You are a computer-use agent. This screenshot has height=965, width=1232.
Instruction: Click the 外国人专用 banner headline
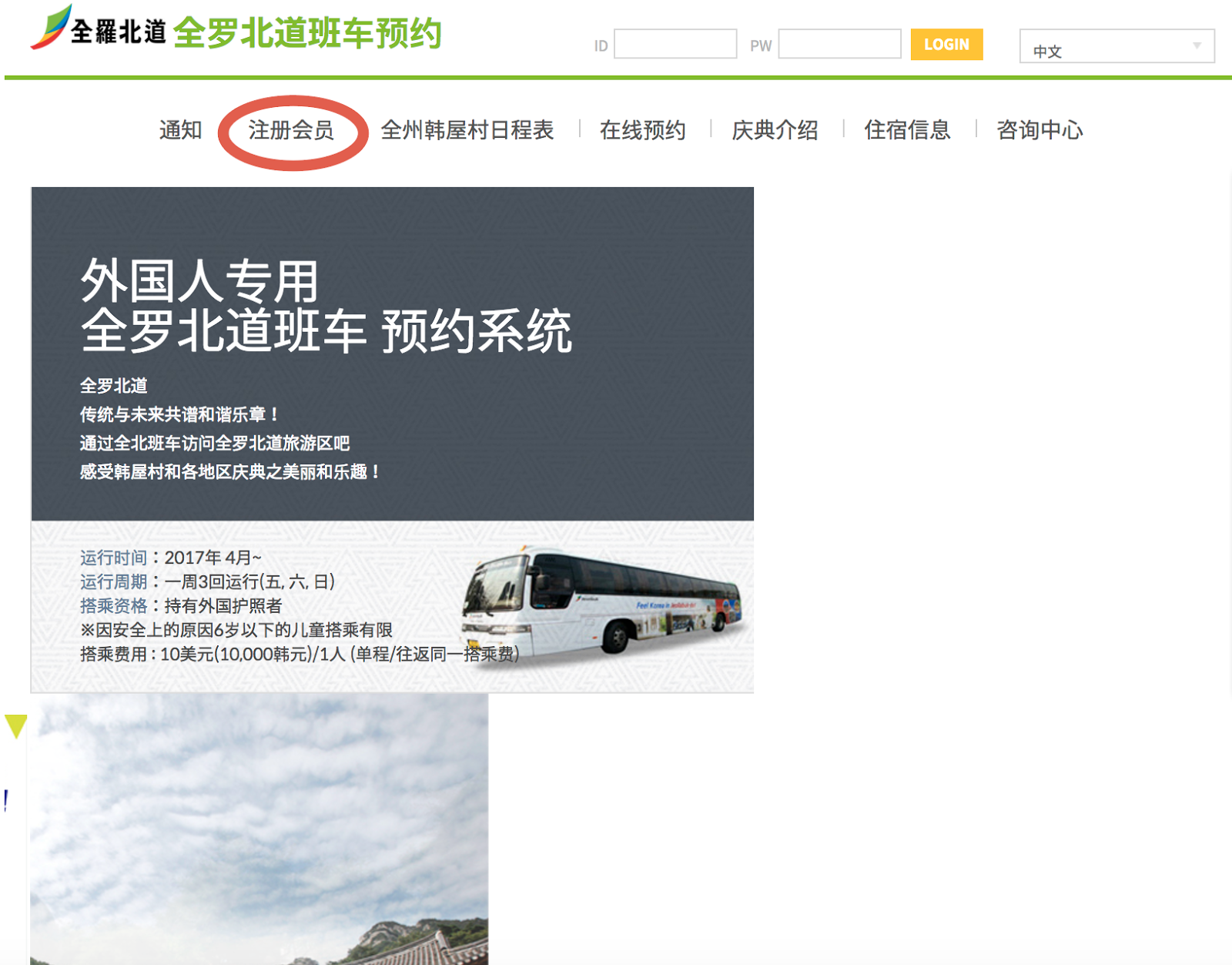[x=200, y=281]
